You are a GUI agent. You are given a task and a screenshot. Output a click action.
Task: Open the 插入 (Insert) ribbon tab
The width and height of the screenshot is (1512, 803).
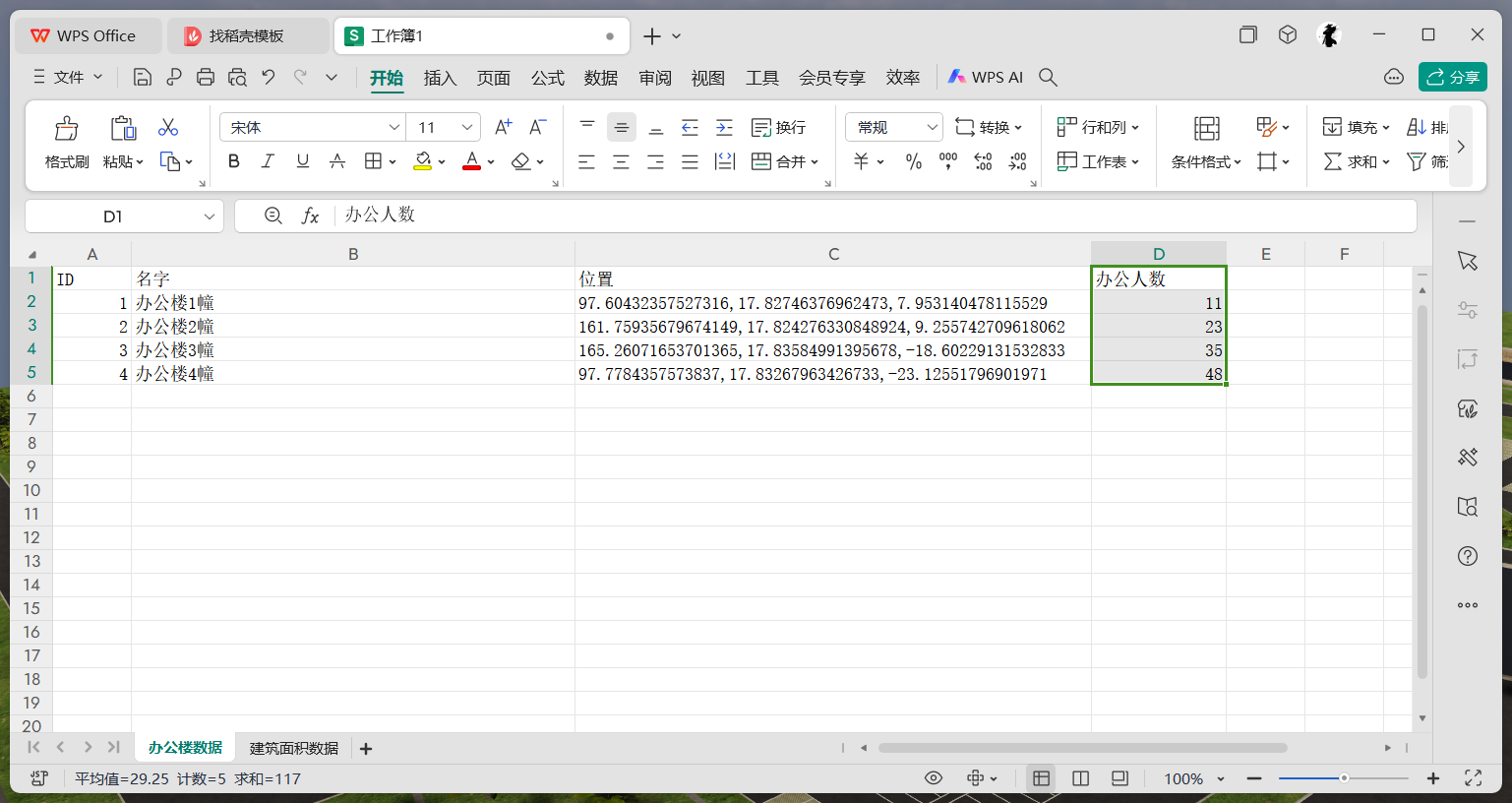[440, 78]
